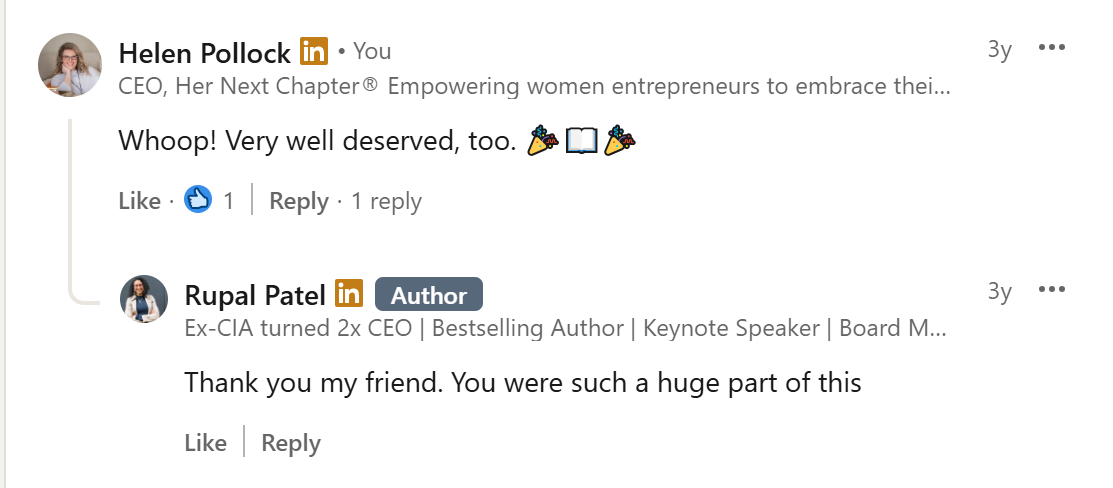Click the blue thumbs-up reaction icon

coord(198,200)
